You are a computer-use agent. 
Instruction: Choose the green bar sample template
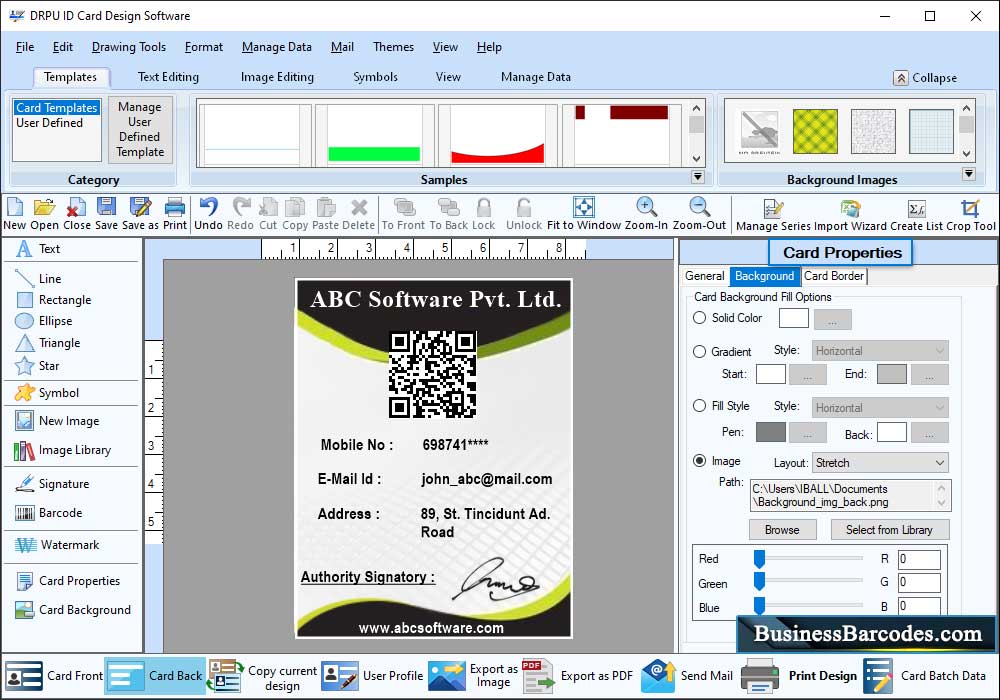point(374,135)
